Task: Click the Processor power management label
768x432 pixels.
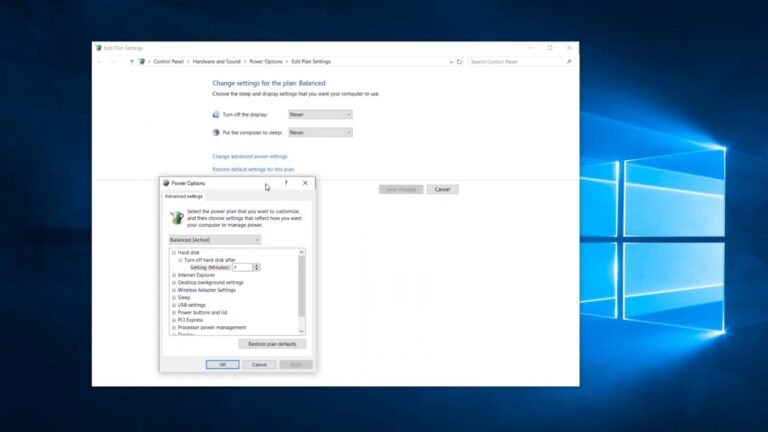Action: [212, 327]
